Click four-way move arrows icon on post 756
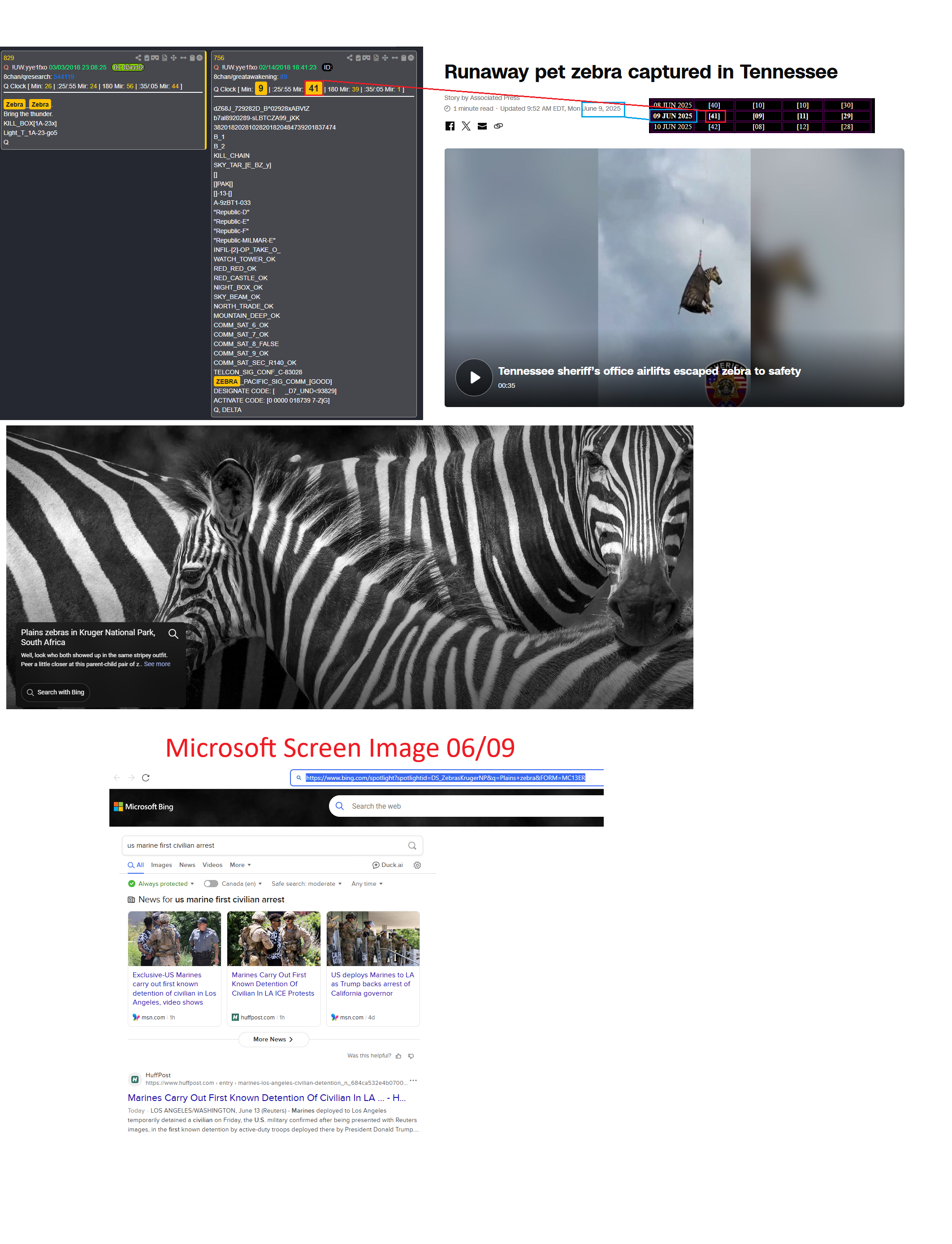952x1244 pixels. pyautogui.click(x=385, y=58)
